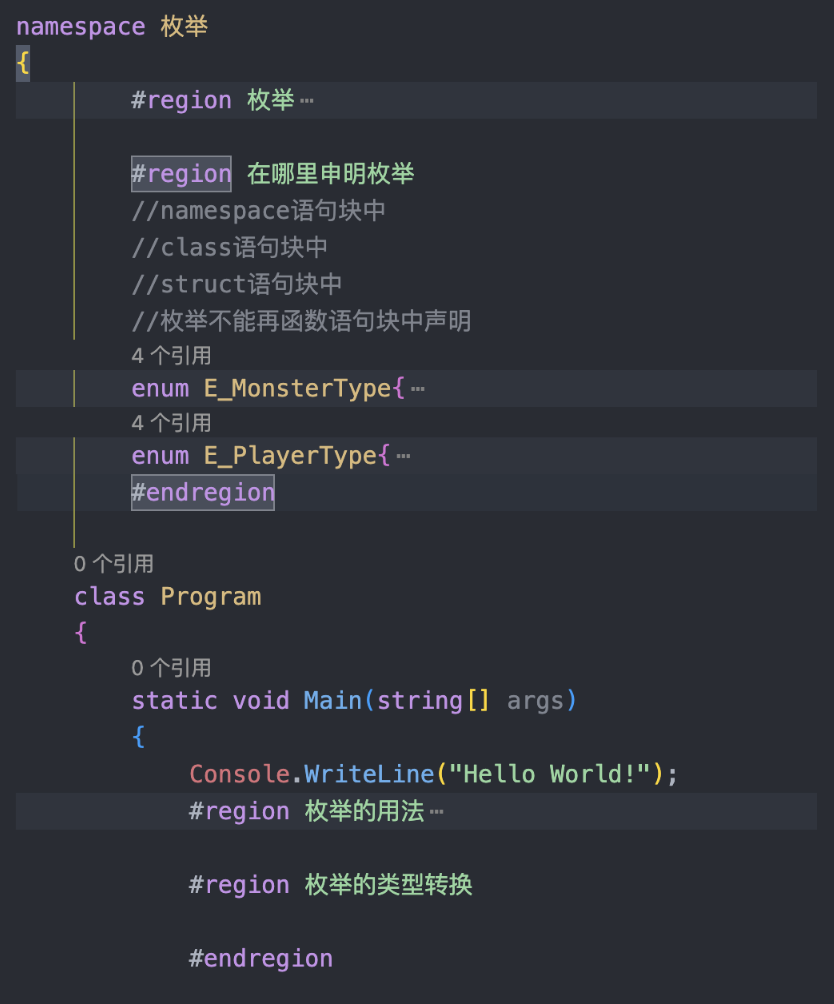The height and width of the screenshot is (1004, 834).
Task: Open the 4 个引用 CodeLens above E_PlayerType
Action: pyautogui.click(x=171, y=423)
